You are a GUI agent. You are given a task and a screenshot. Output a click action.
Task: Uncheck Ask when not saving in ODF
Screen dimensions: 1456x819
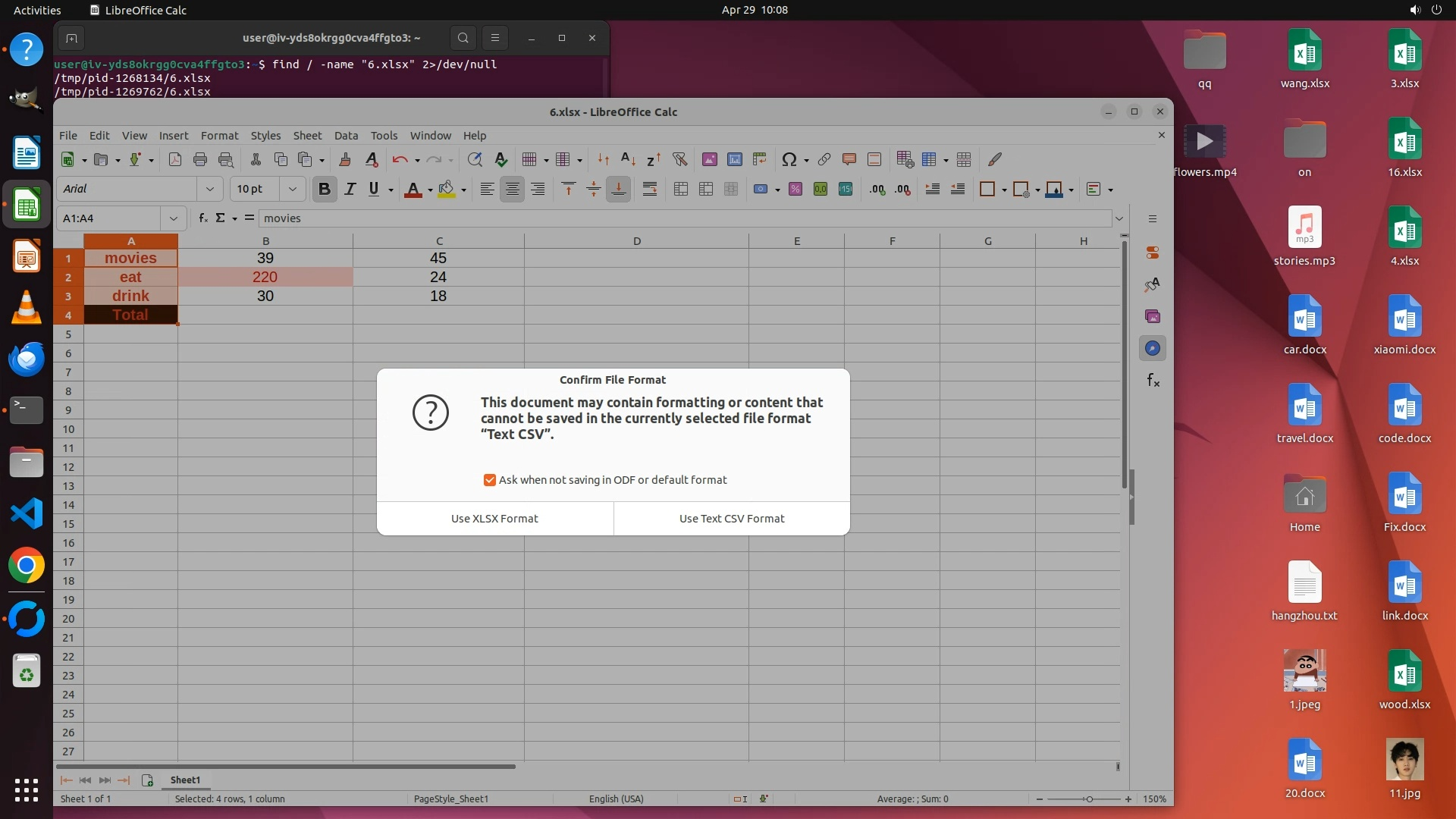[490, 480]
